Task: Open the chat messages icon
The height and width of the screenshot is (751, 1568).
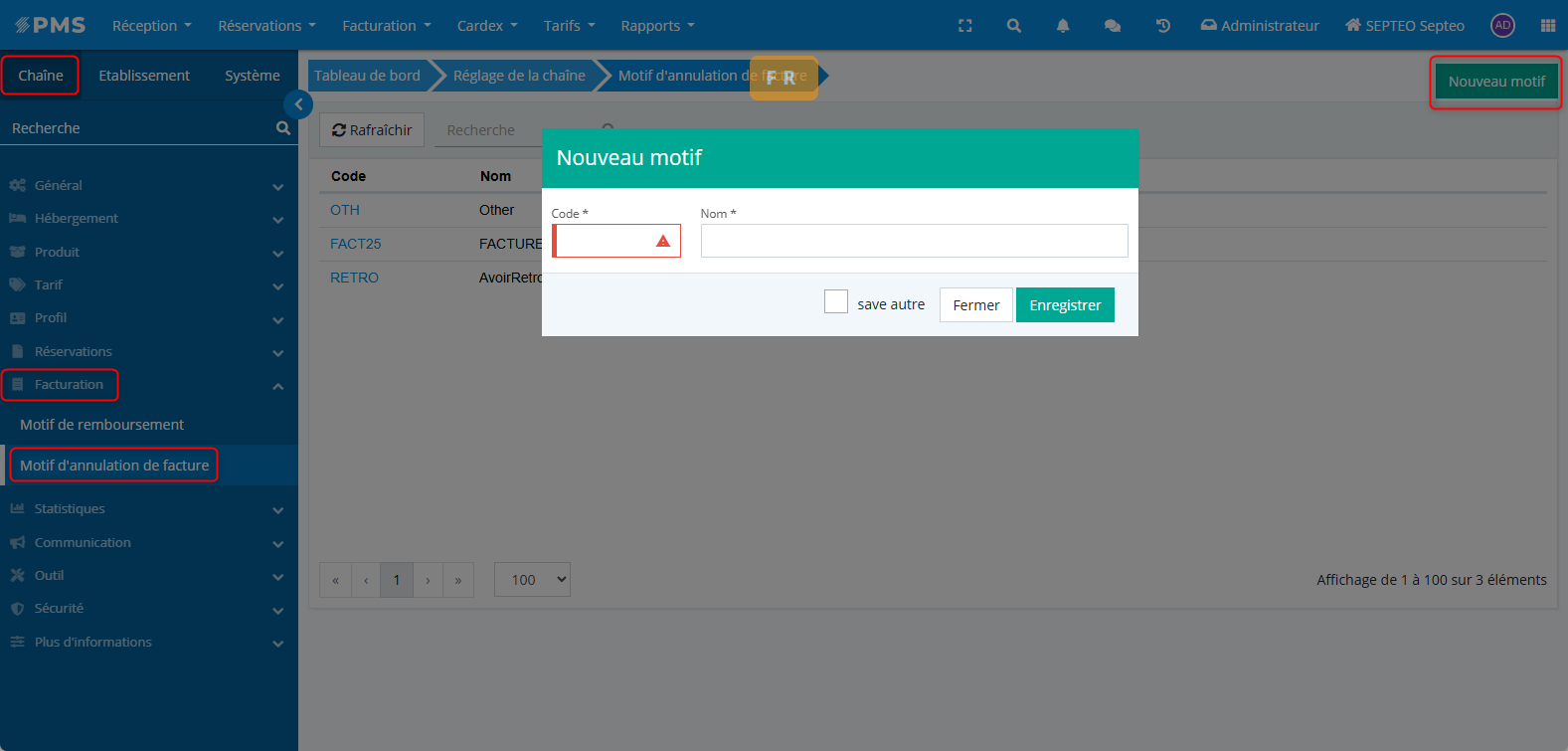Action: 1112,26
